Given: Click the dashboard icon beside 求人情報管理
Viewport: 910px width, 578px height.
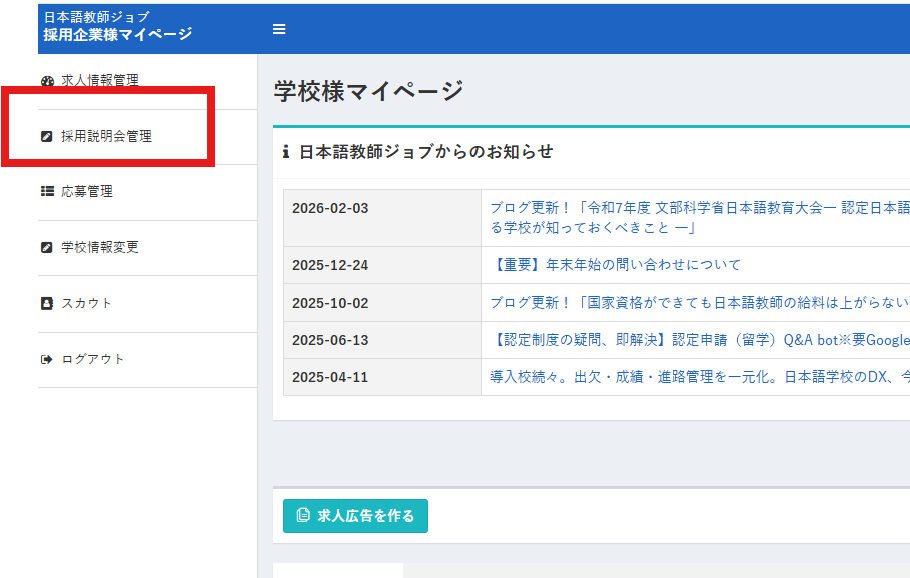Looking at the screenshot, I should 47,81.
